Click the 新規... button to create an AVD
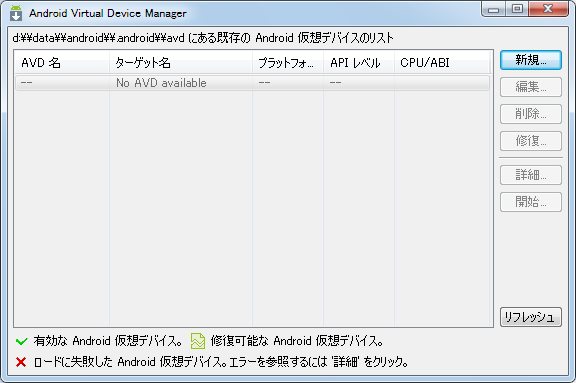Screen dimensions: 576x383 click(x=530, y=60)
